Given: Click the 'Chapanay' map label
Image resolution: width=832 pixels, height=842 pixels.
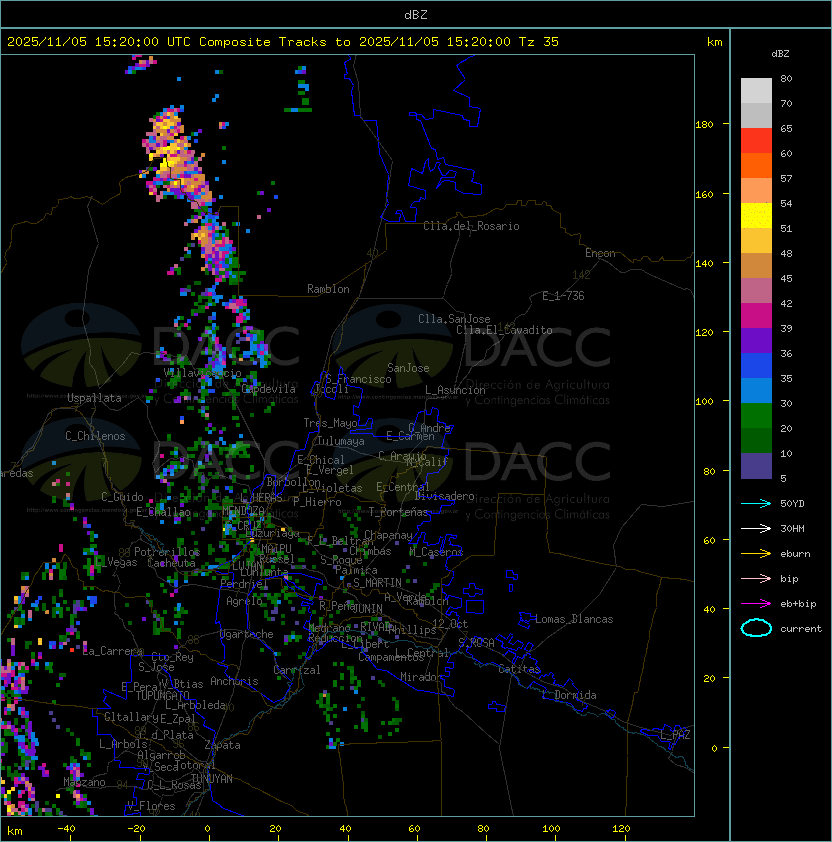Looking at the screenshot, I should [388, 535].
